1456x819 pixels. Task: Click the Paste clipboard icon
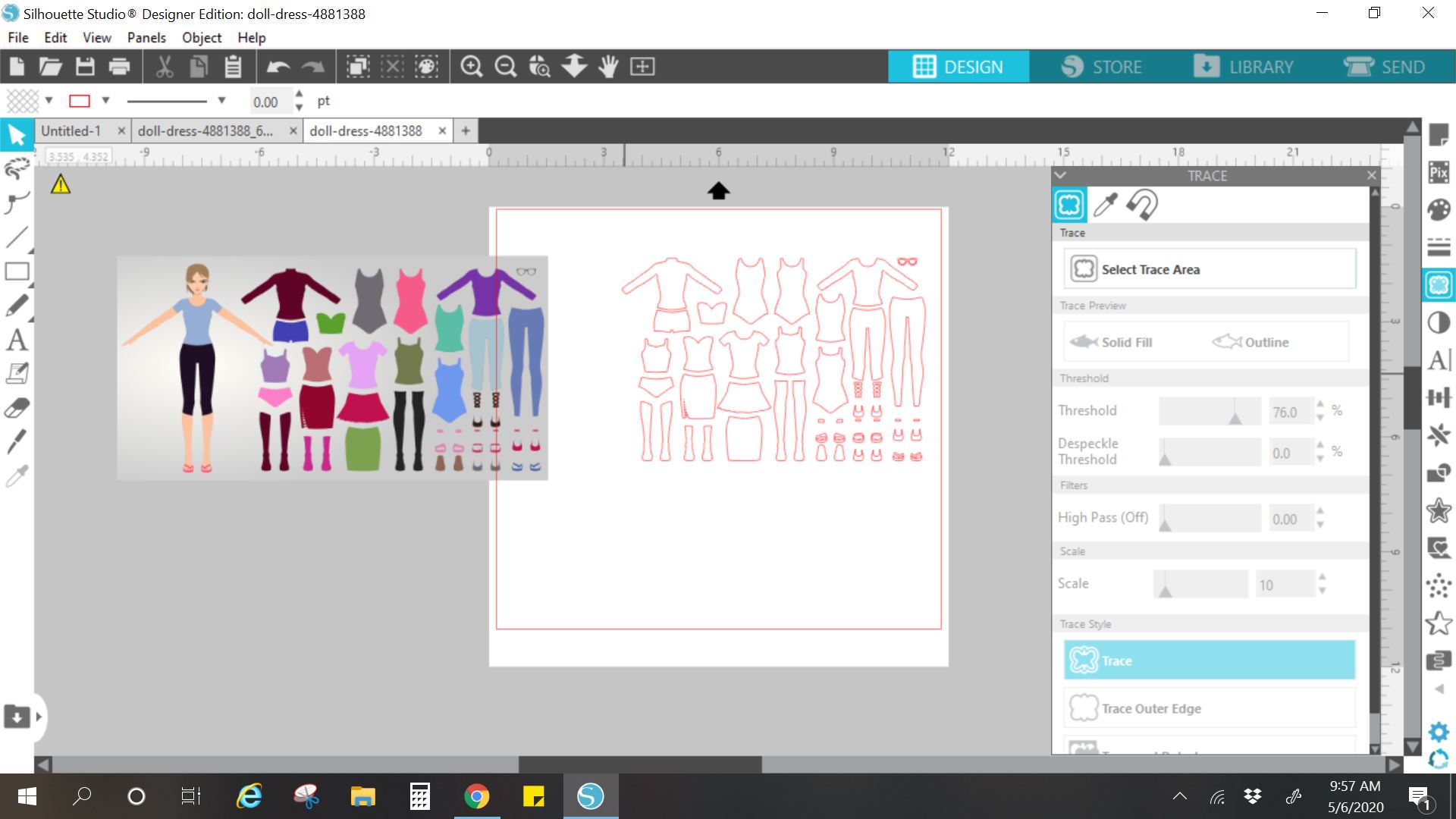[x=233, y=67]
